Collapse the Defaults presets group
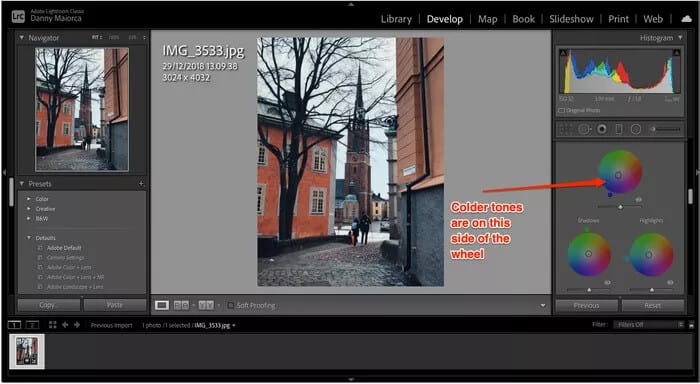The width and height of the screenshot is (700, 384). pyautogui.click(x=29, y=238)
